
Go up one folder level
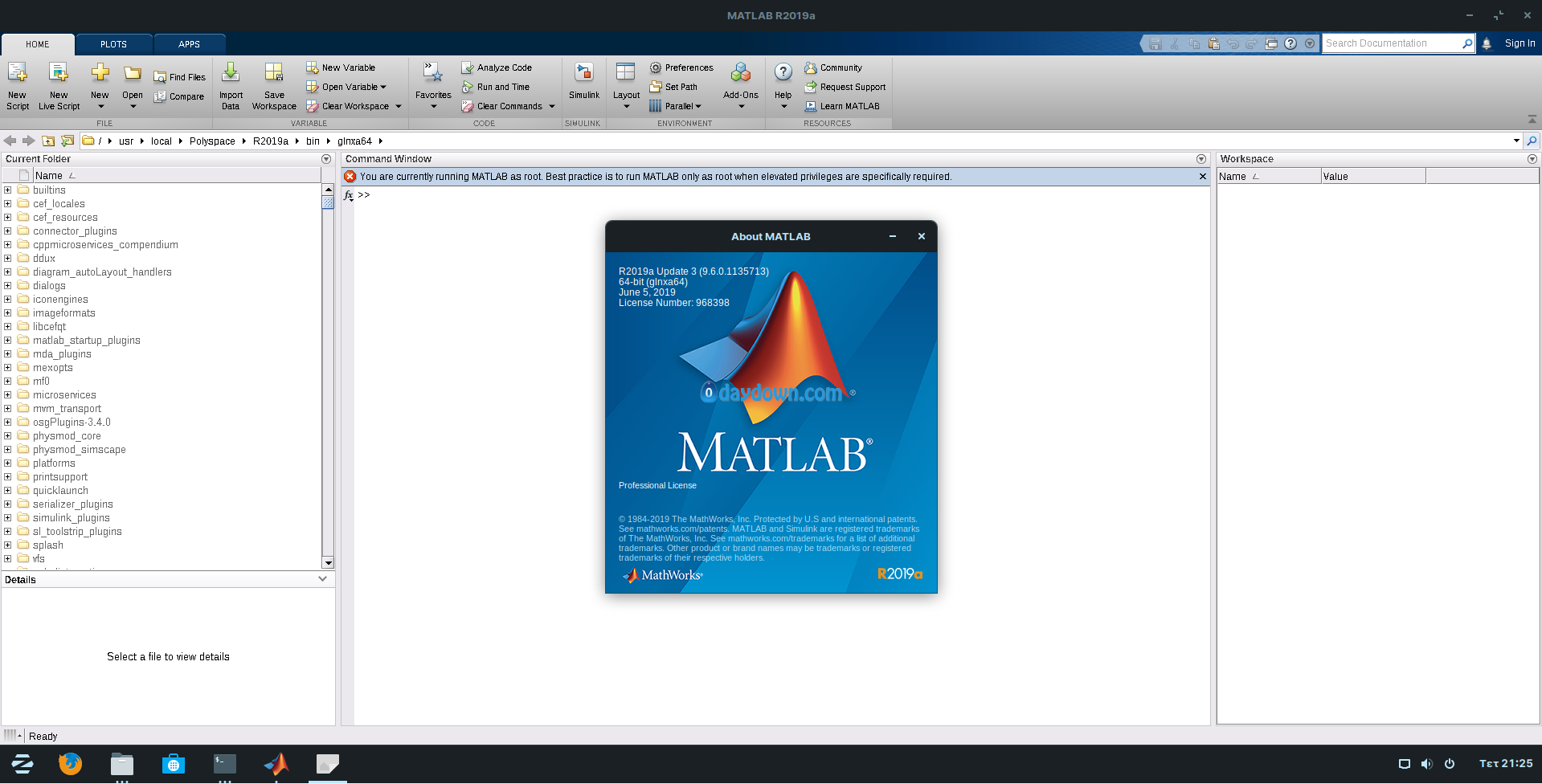click(48, 141)
